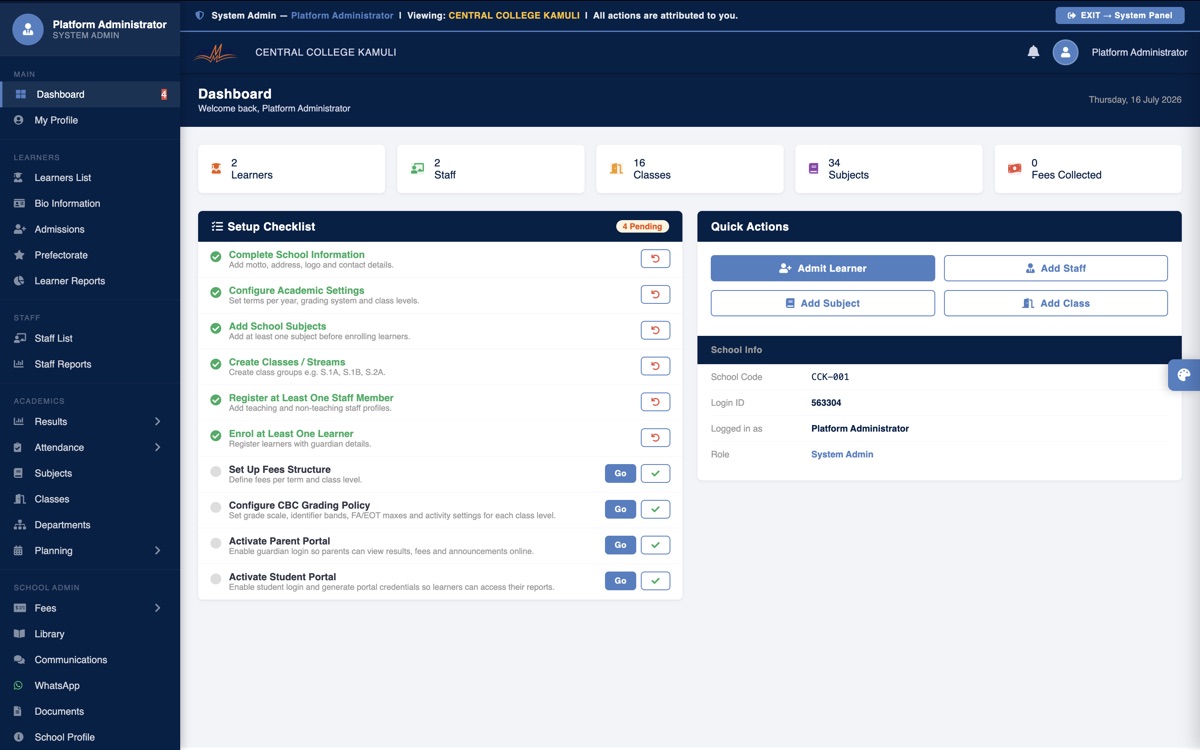1200x750 pixels.
Task: Open Dashboard in the sidebar
Action: click(x=90, y=95)
